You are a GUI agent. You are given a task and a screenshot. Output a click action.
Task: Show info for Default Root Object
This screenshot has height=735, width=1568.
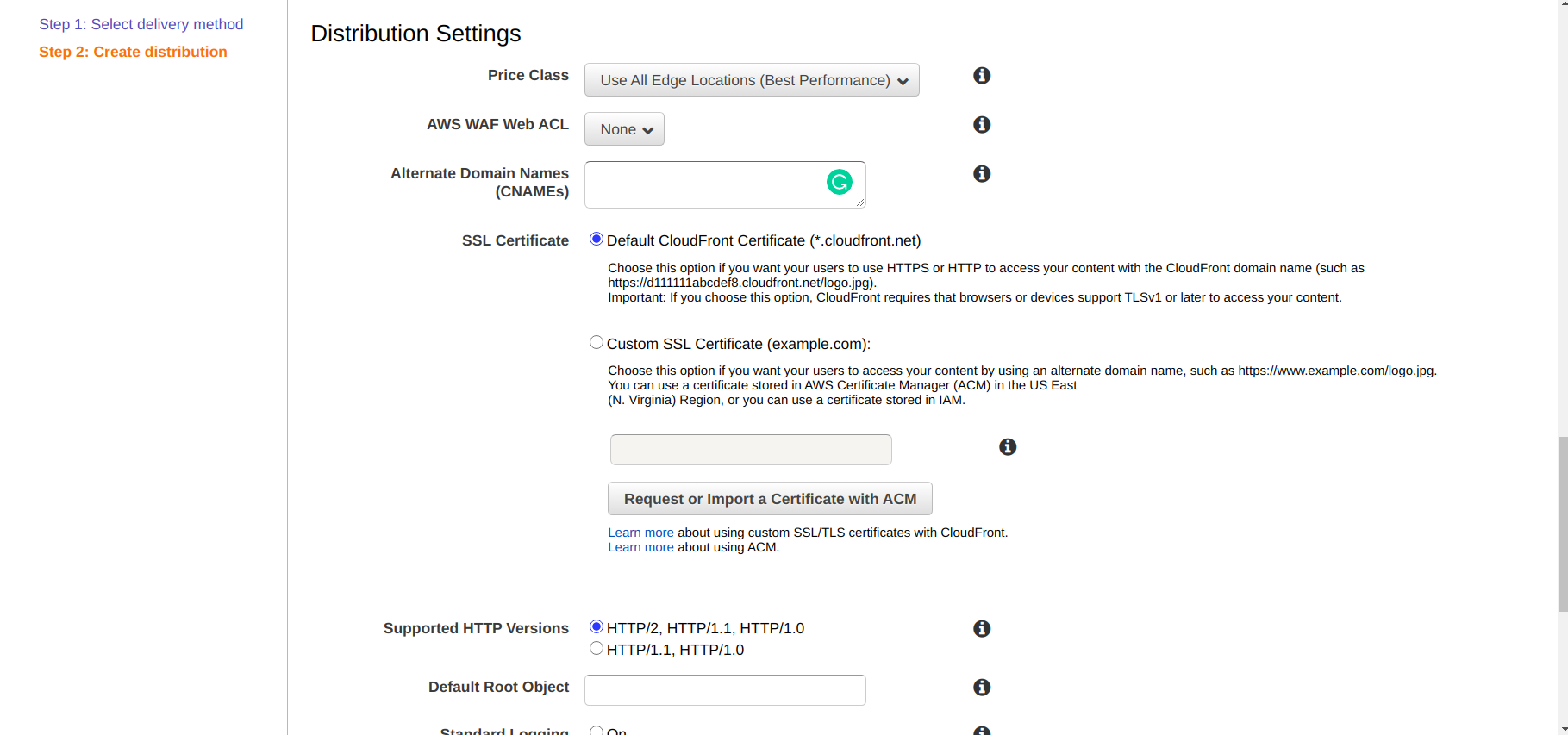pos(981,688)
